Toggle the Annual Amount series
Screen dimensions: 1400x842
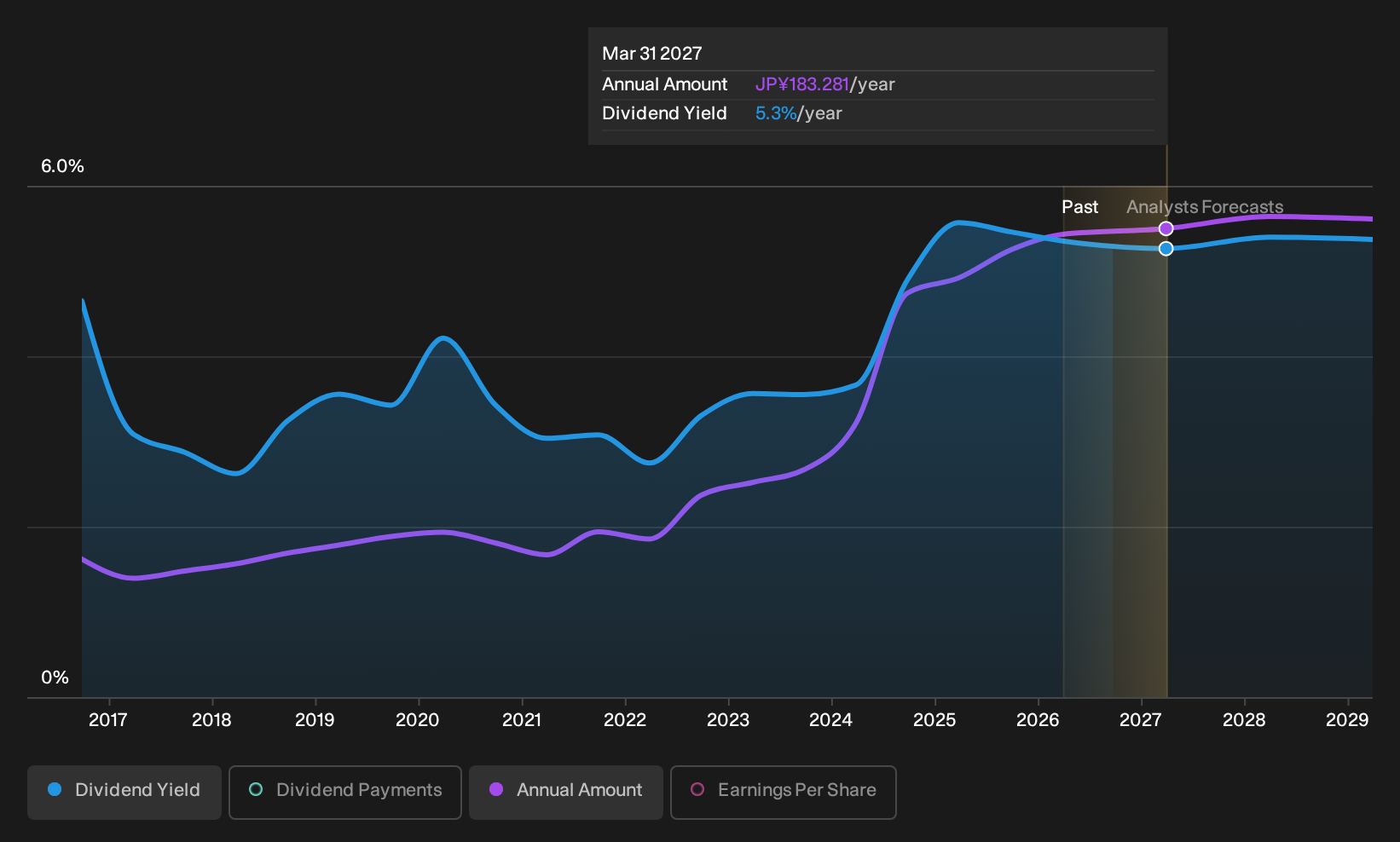[566, 792]
